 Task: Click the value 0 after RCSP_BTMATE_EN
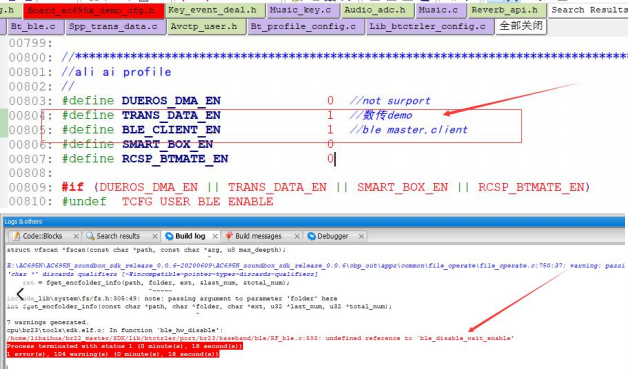[x=330, y=159]
